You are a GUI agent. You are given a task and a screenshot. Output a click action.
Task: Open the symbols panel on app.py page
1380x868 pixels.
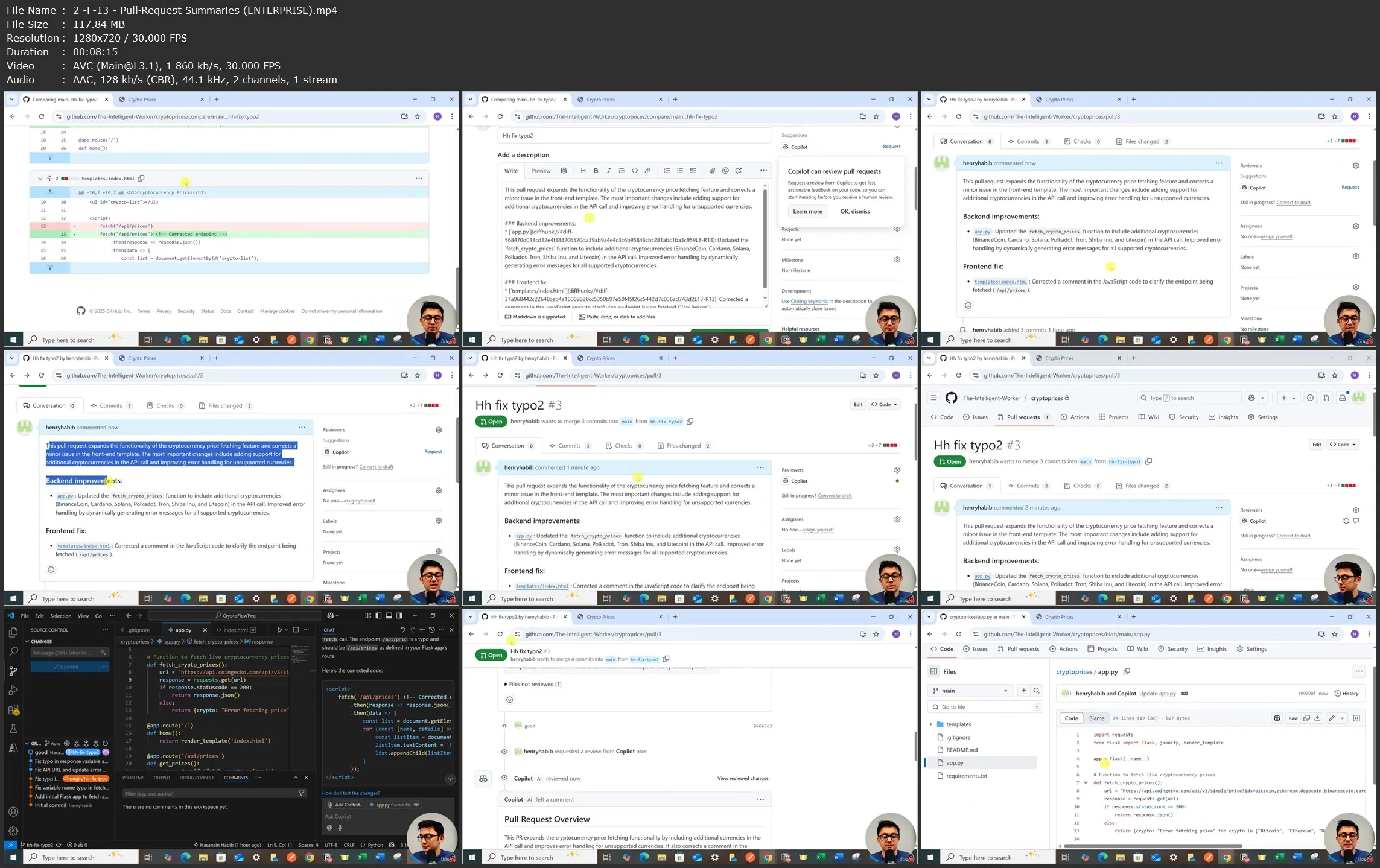pos(1356,718)
